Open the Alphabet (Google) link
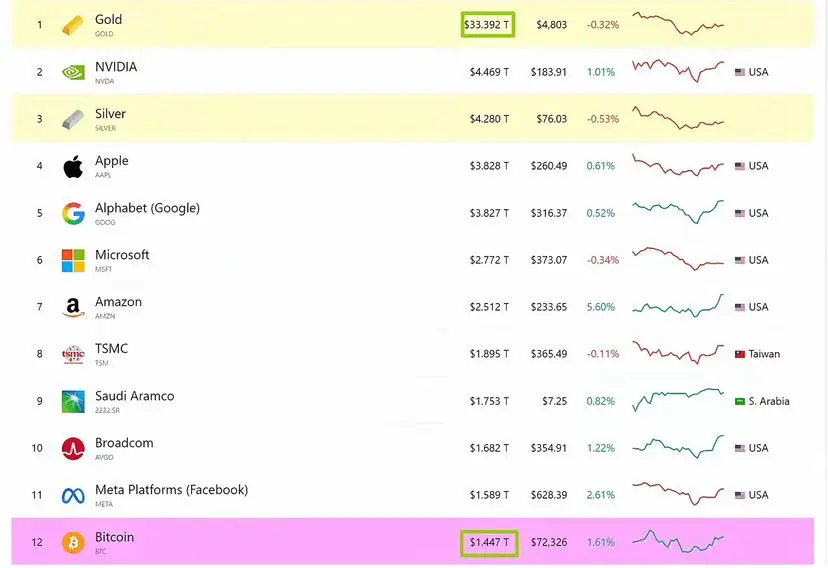828x568 pixels. (x=147, y=208)
